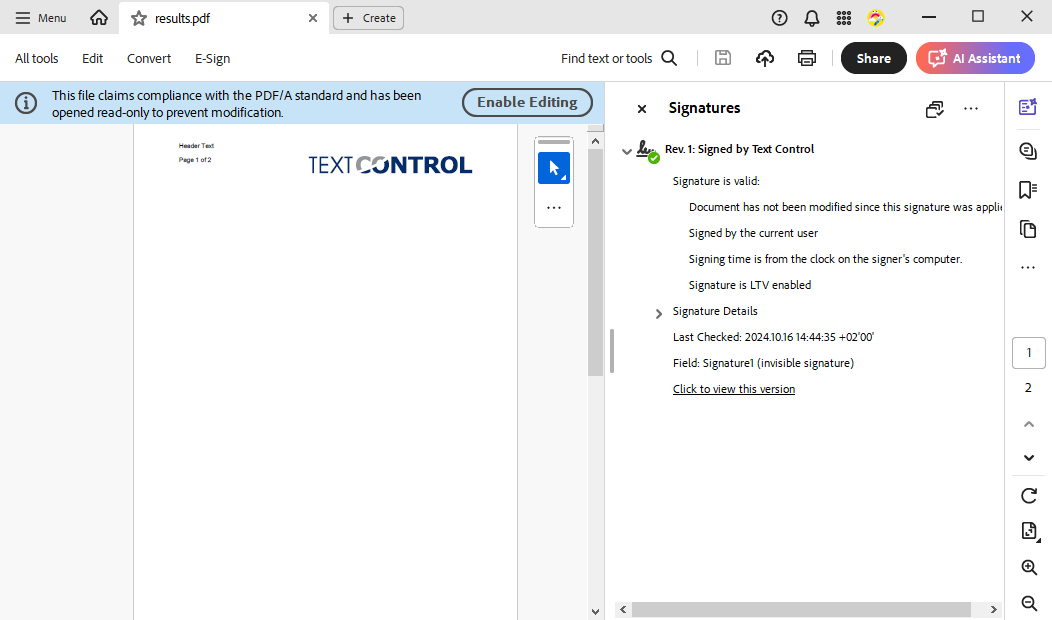
Task: Click the Create button
Action: point(368,18)
